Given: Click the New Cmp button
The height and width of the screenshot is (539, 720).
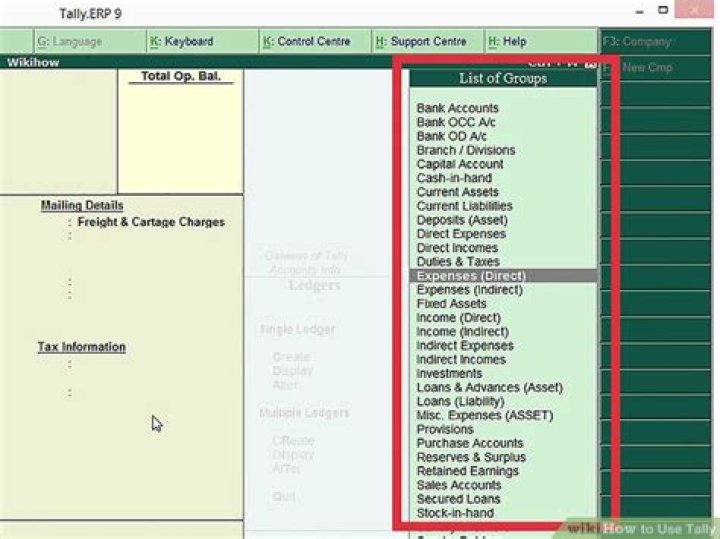Looking at the screenshot, I should [655, 68].
